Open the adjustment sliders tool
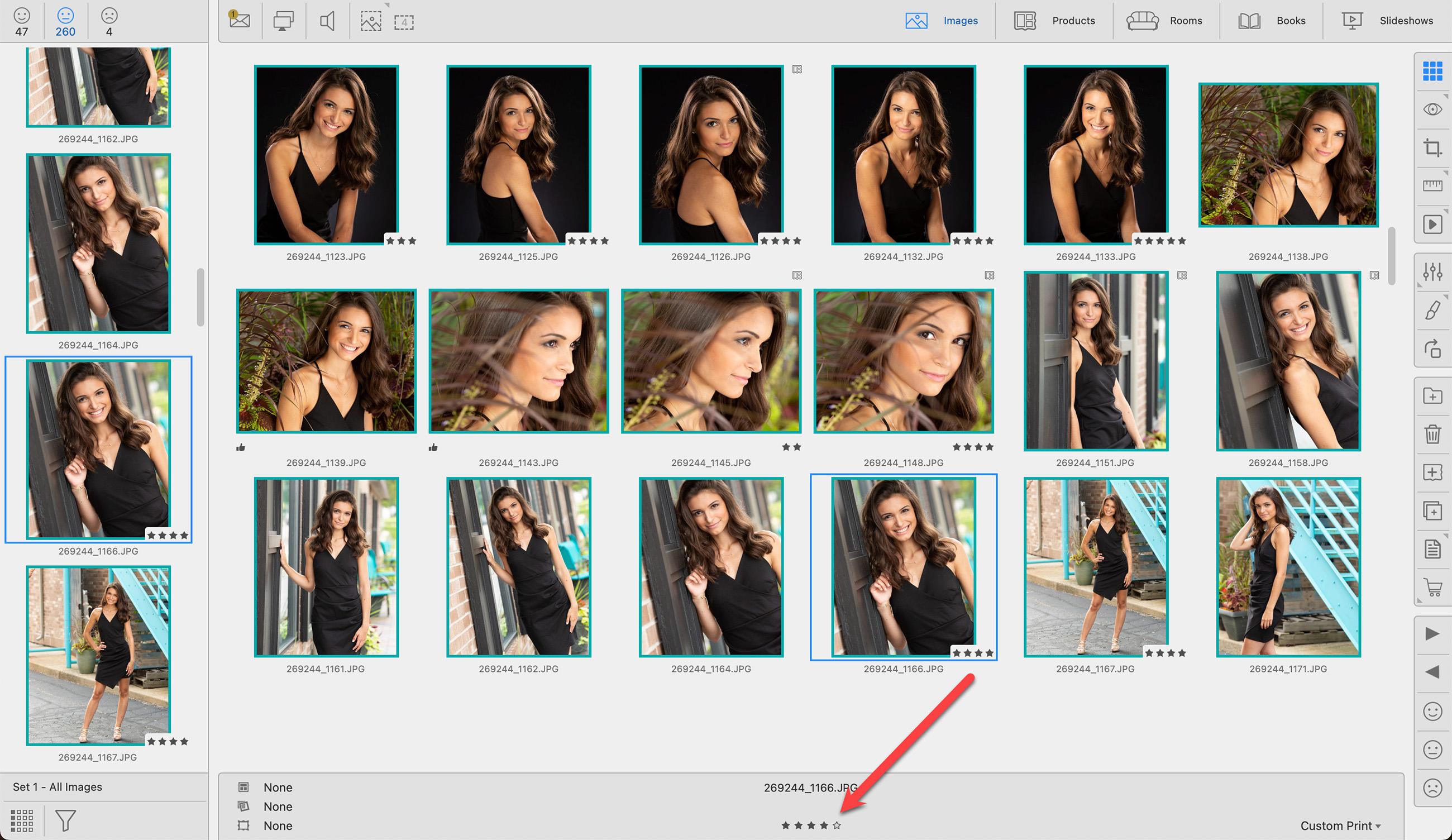 tap(1432, 271)
